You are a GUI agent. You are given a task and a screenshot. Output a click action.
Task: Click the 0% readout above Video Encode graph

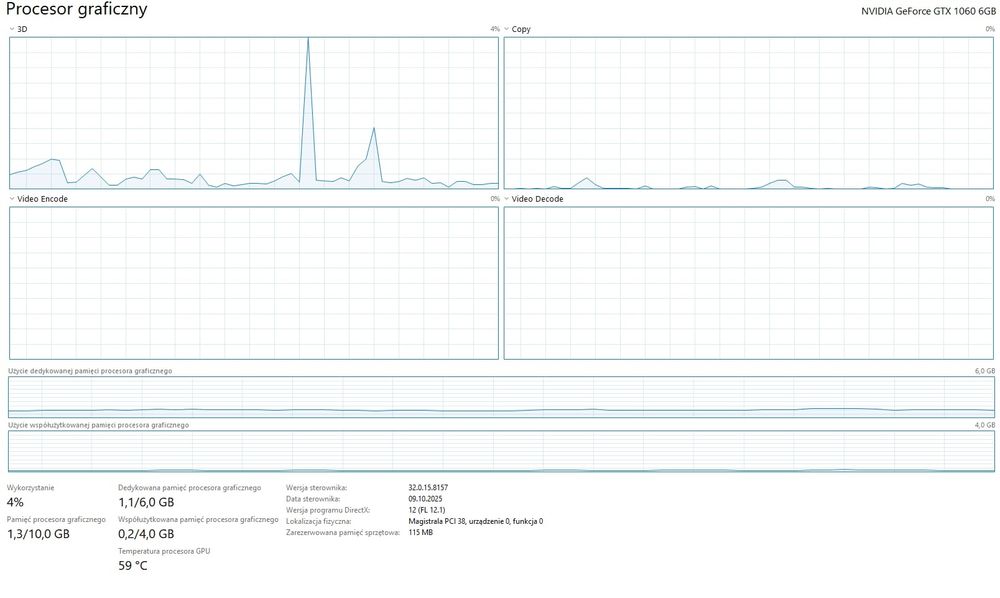click(x=495, y=199)
